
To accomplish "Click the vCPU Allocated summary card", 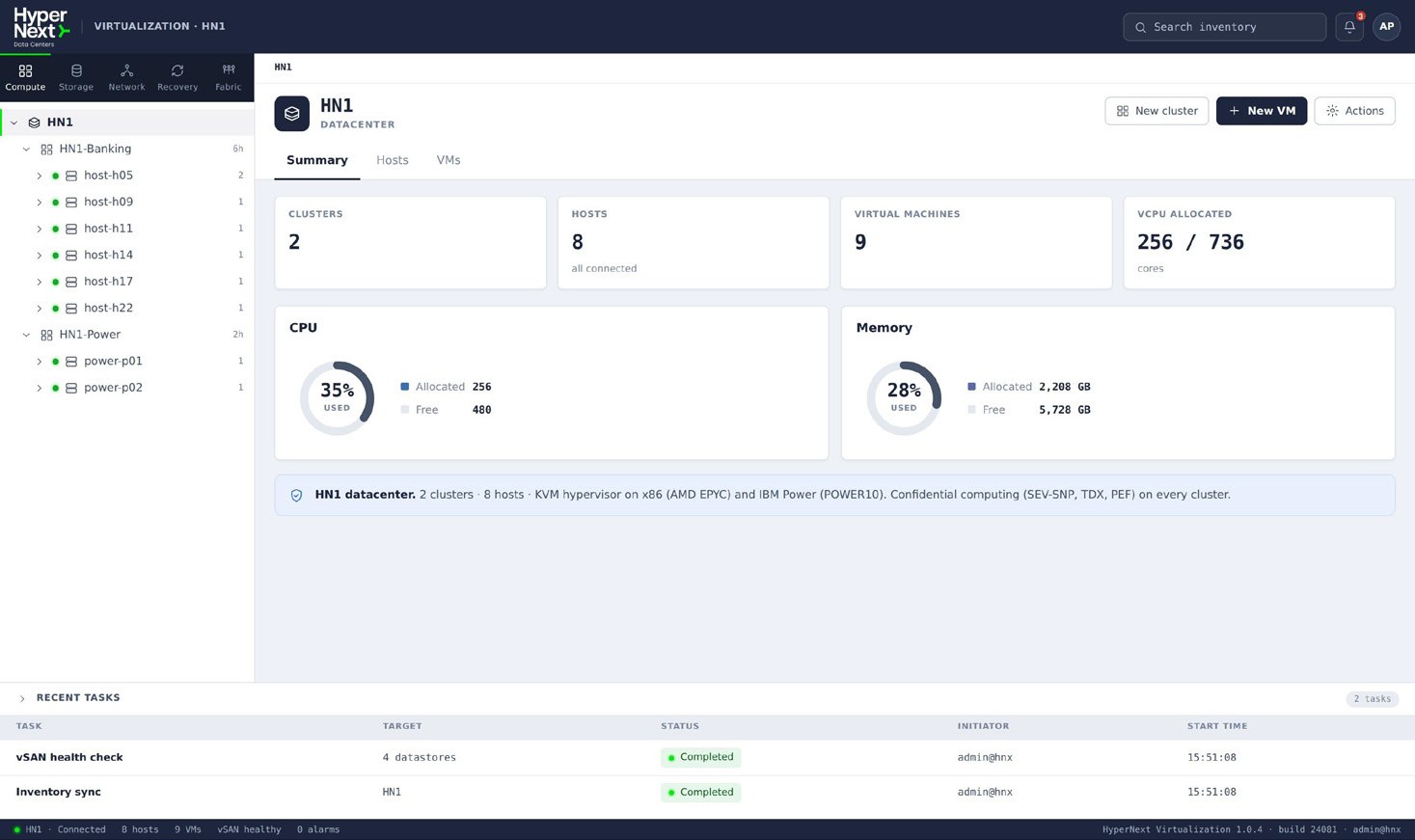I will pyautogui.click(x=1259, y=243).
